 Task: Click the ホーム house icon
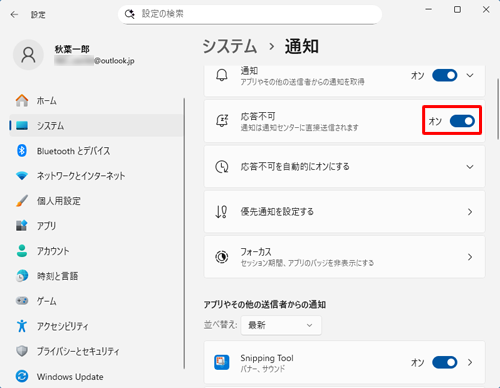pyautogui.click(x=22, y=100)
